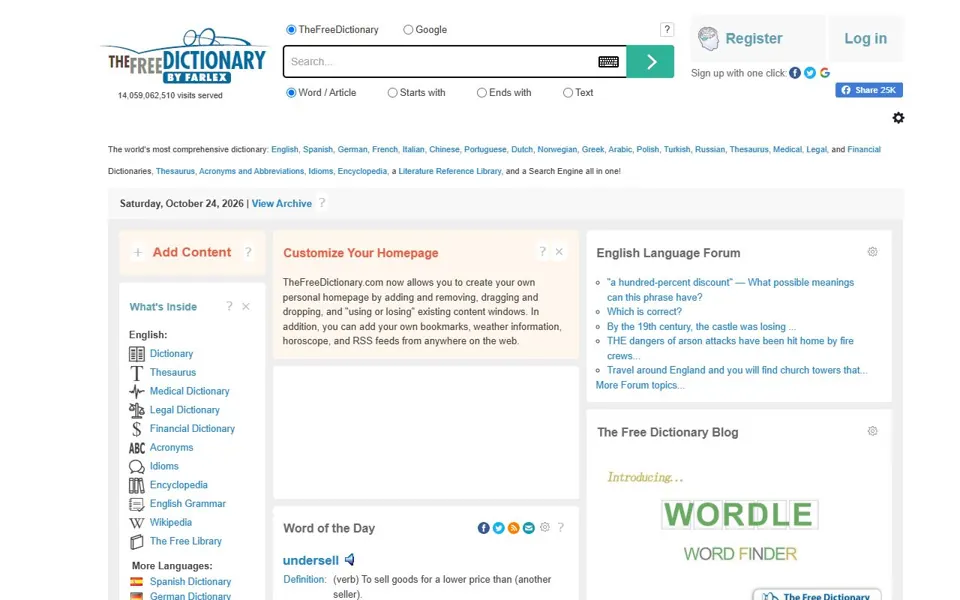
Task: Open Word of the Day settings gear
Action: tap(545, 527)
